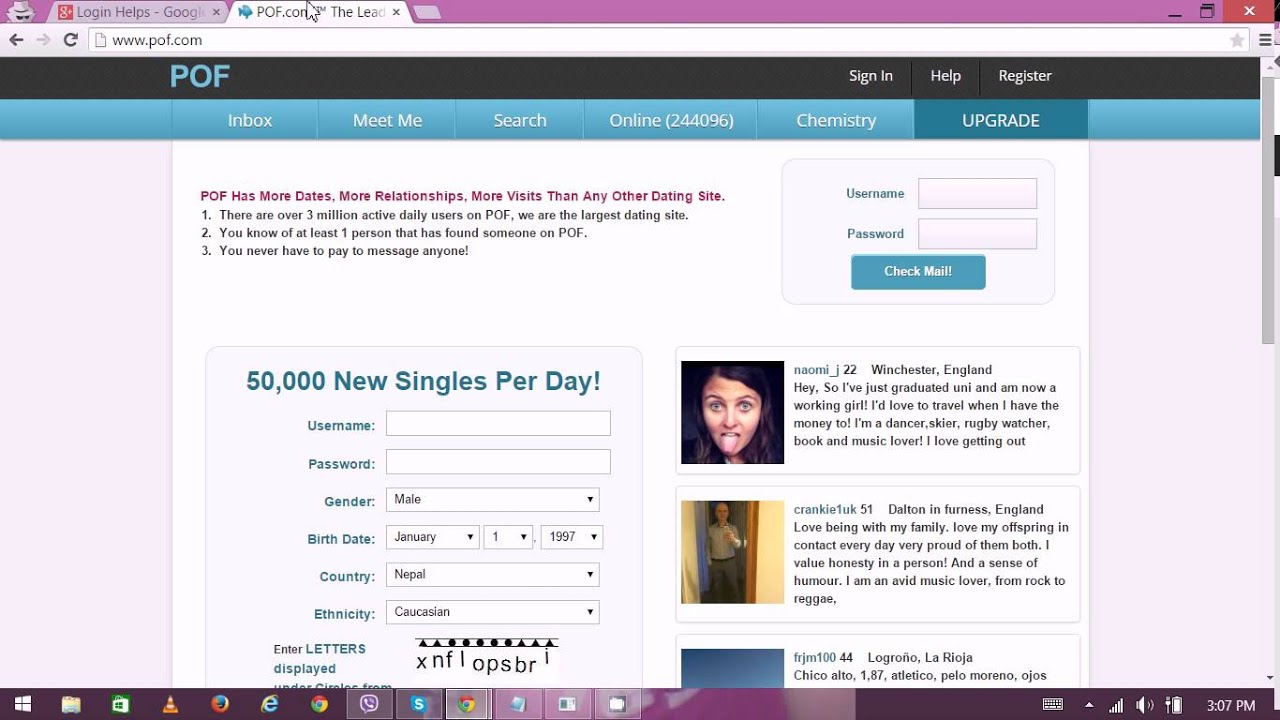Screen dimensions: 1280x720
Task: Open volume control tray icon
Action: coord(1146,704)
